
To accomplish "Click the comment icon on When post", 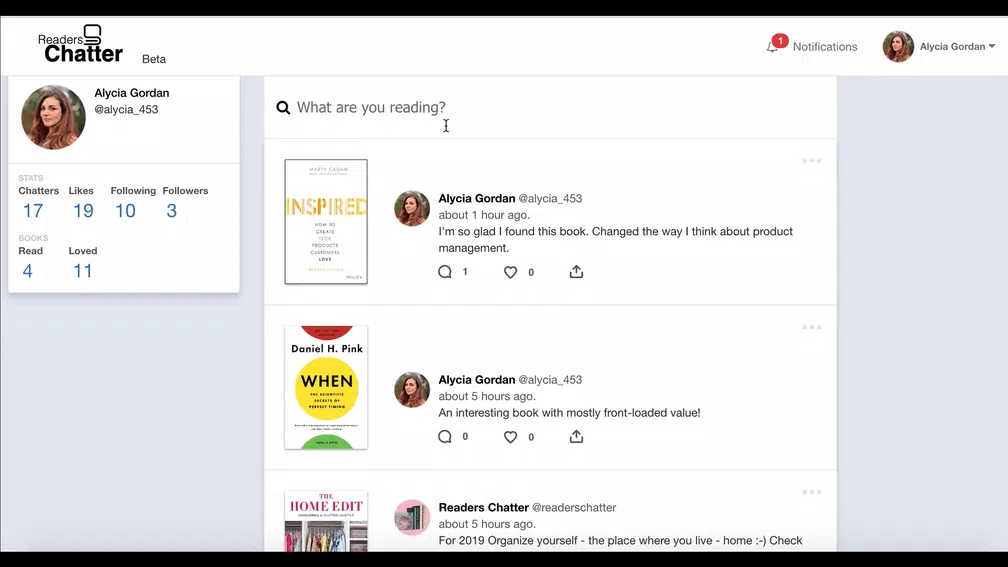I will (445, 437).
